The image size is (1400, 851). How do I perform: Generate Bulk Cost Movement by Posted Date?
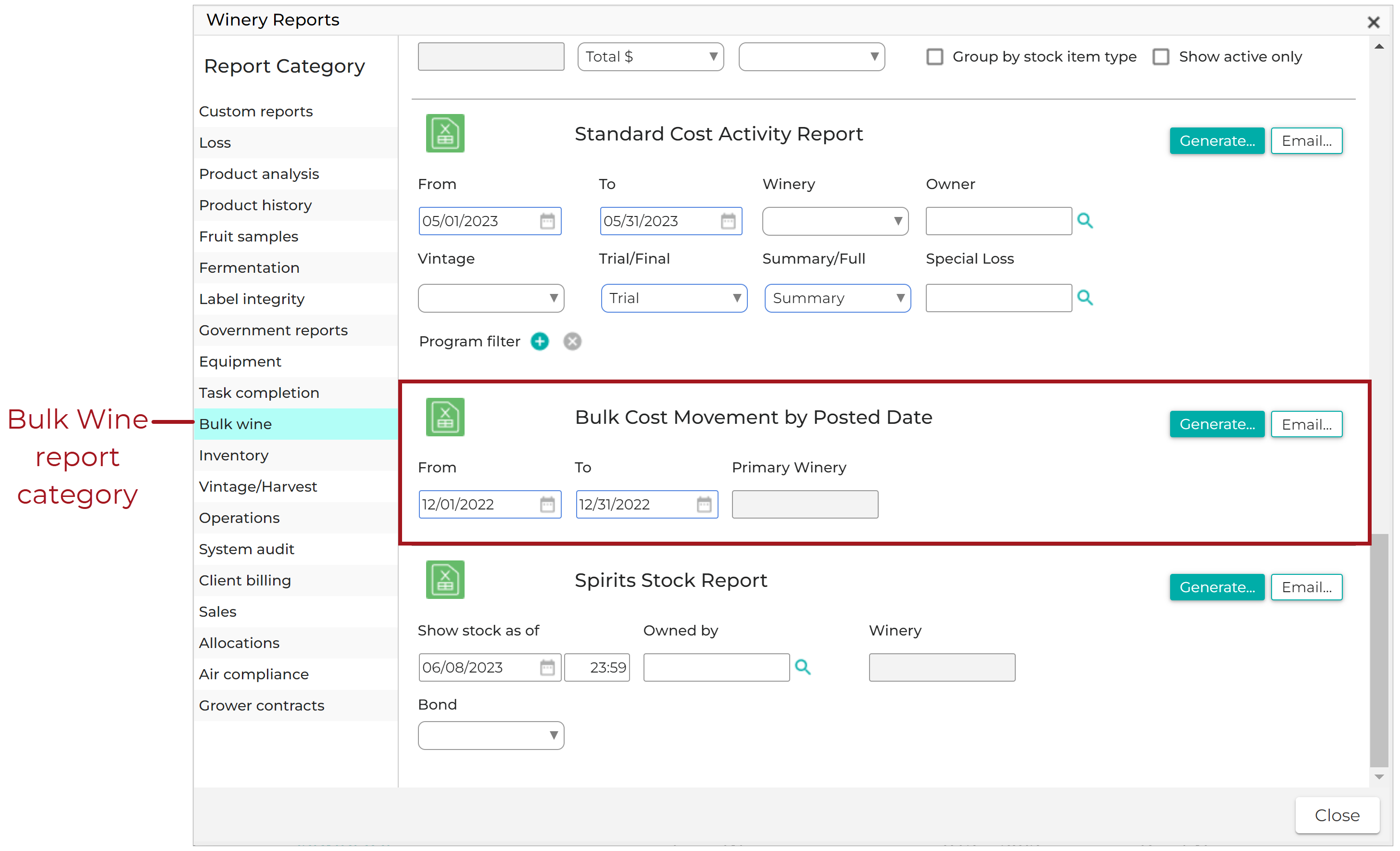point(1217,424)
